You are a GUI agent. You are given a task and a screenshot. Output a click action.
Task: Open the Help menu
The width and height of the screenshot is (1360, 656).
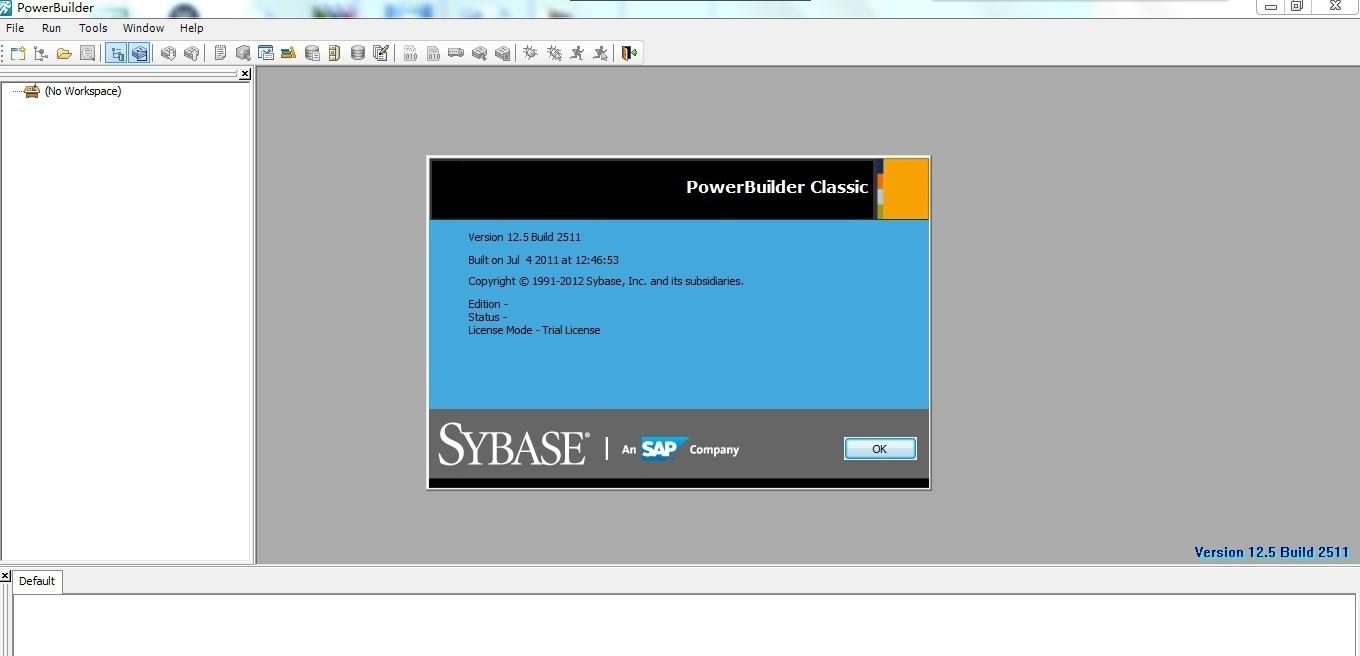pyautogui.click(x=191, y=28)
